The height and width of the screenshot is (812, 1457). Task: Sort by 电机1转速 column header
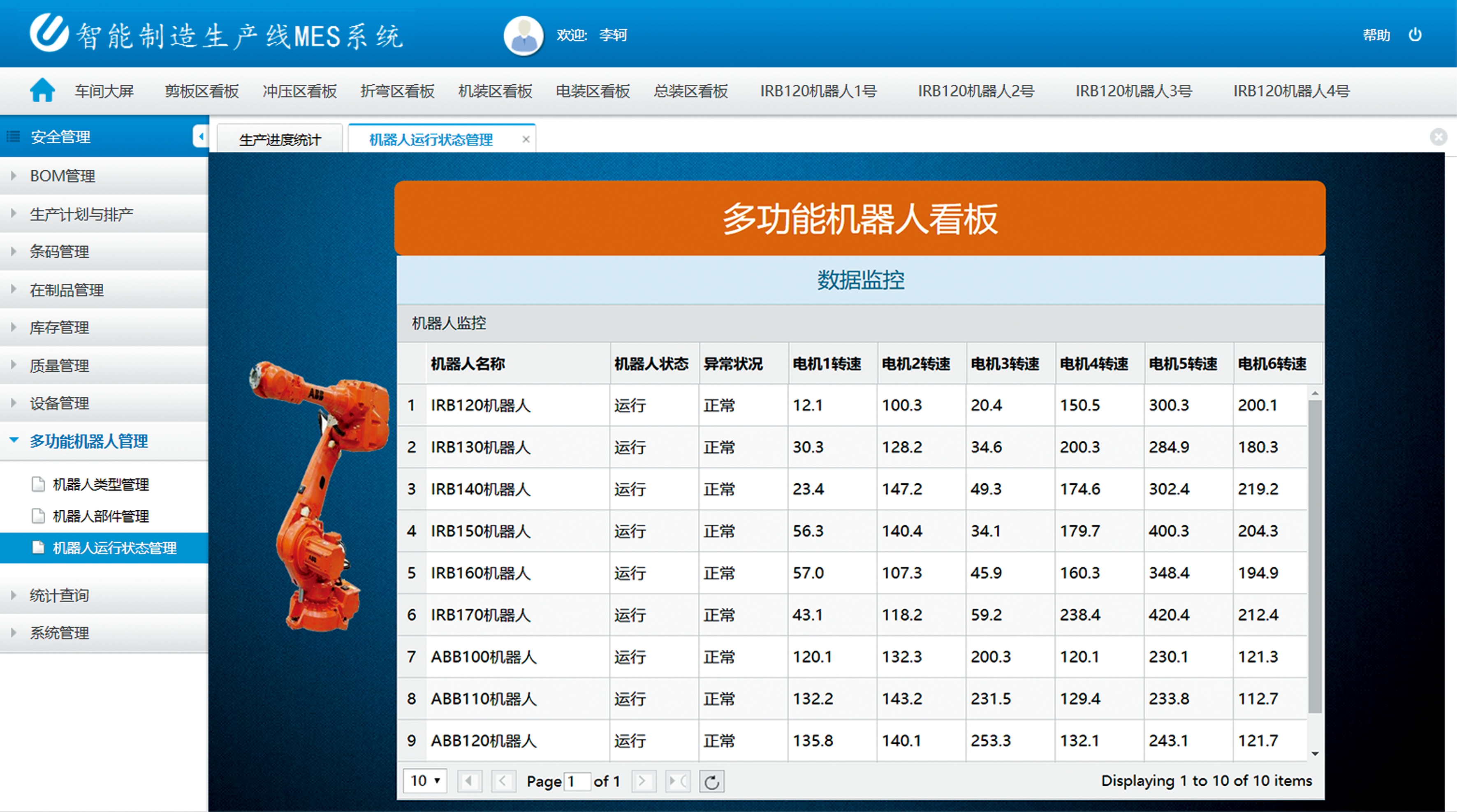click(x=833, y=363)
